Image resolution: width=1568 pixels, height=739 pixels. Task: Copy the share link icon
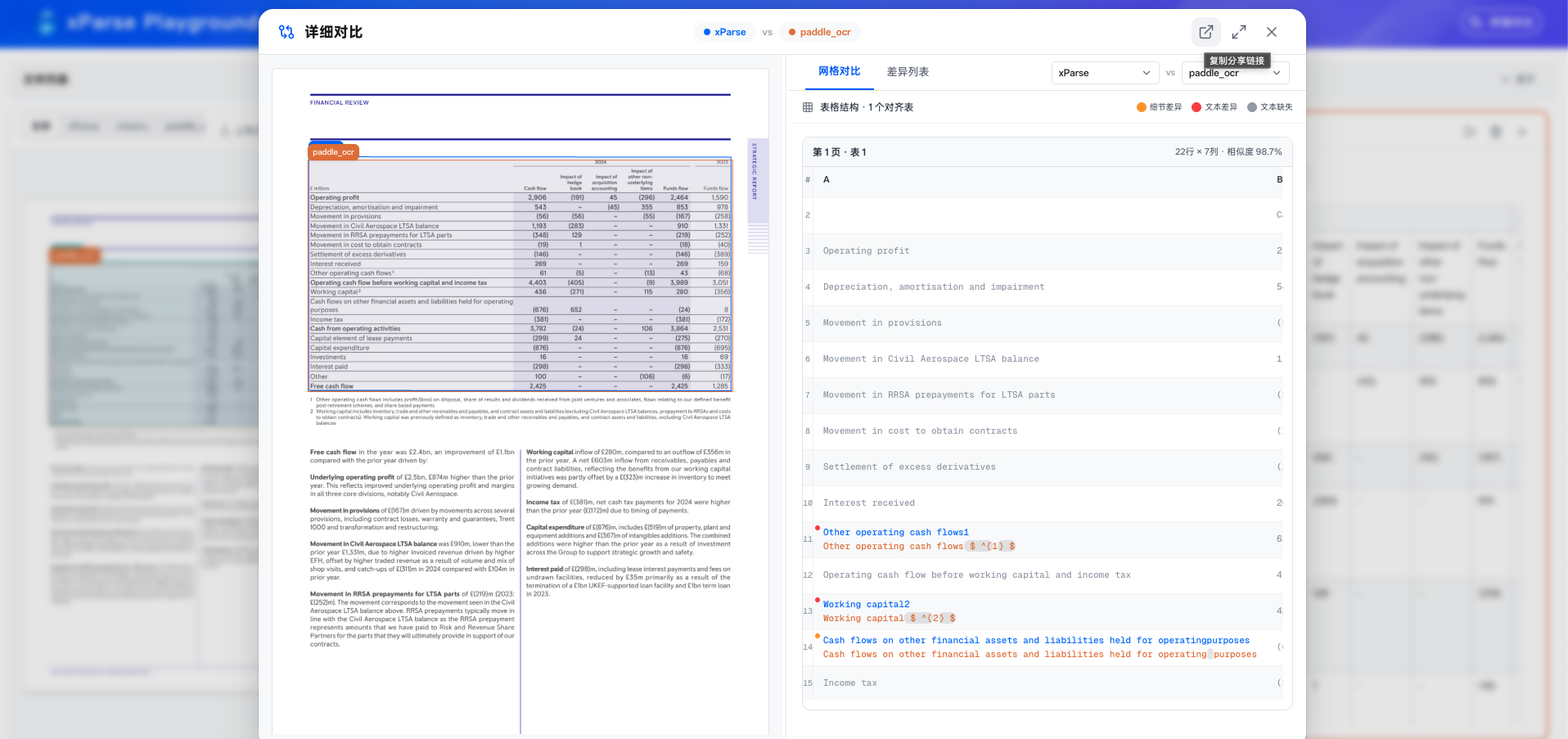(x=1205, y=32)
